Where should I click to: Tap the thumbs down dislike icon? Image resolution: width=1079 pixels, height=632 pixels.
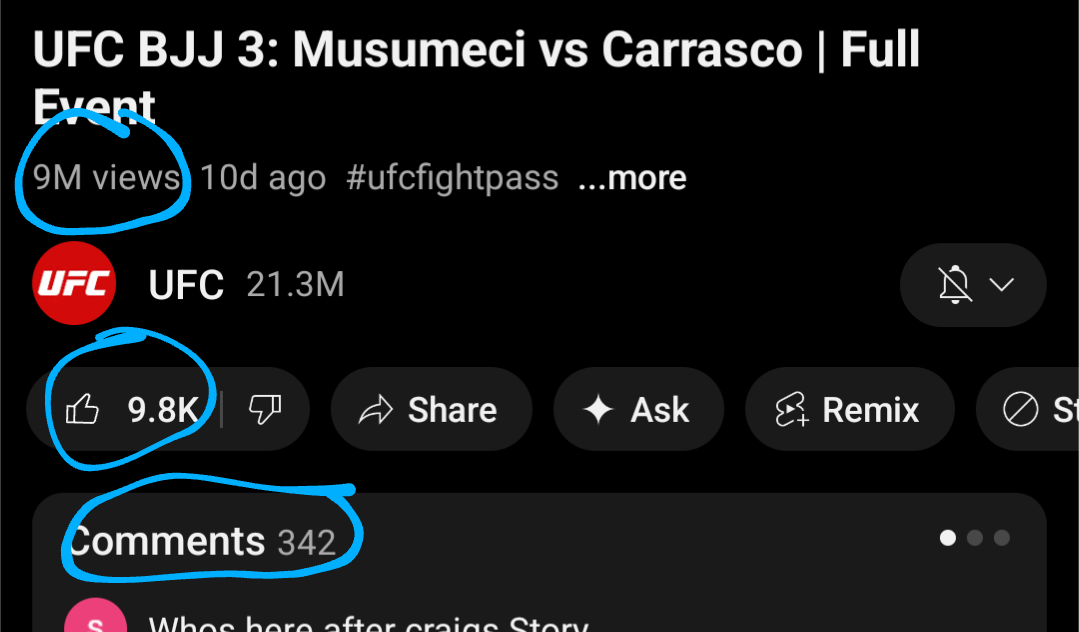(x=265, y=409)
